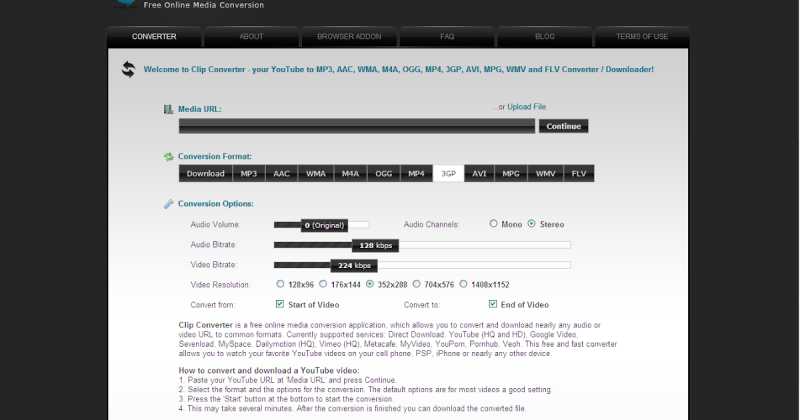Uncheck the Start of Video checkbox
The width and height of the screenshot is (800, 420).
[x=280, y=304]
